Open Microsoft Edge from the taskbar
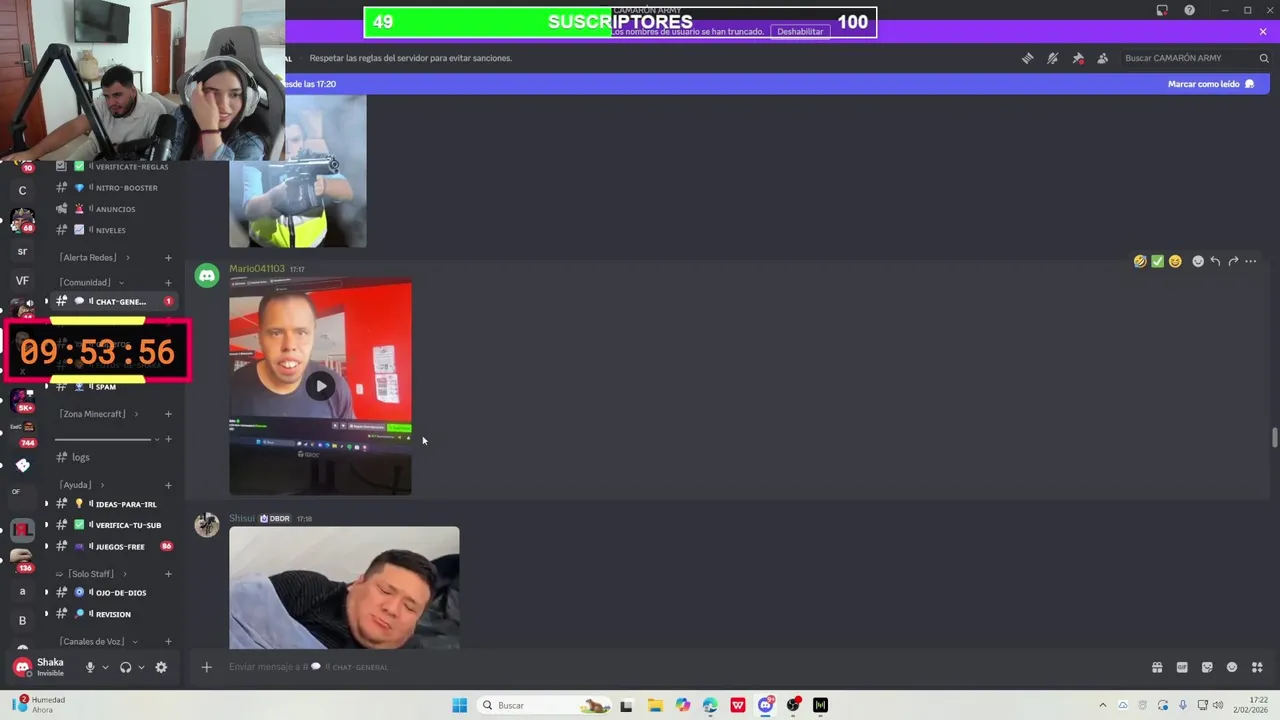1280x720 pixels. (x=710, y=705)
